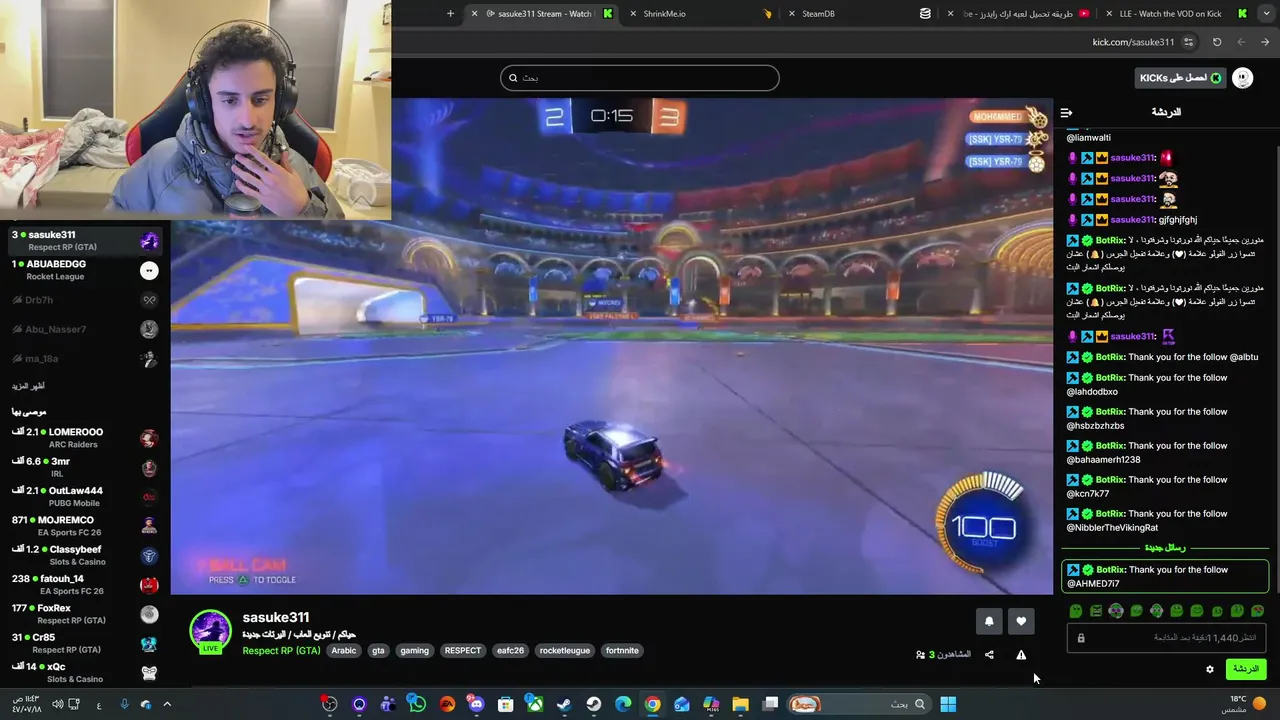The image size is (1280, 720).
Task: Open Discord from the taskbar
Action: (476, 704)
